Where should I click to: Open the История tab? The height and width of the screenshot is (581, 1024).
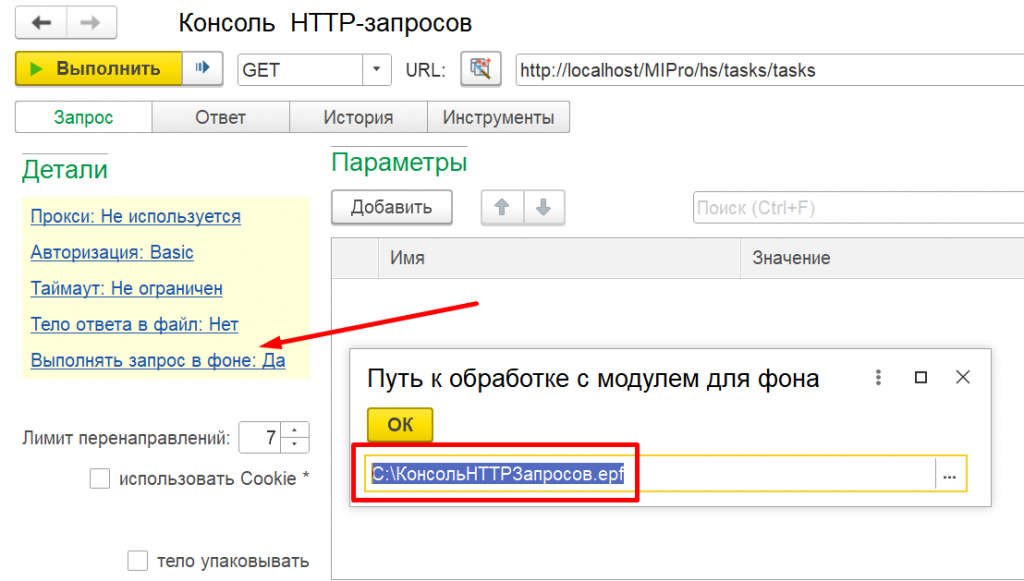point(358,118)
